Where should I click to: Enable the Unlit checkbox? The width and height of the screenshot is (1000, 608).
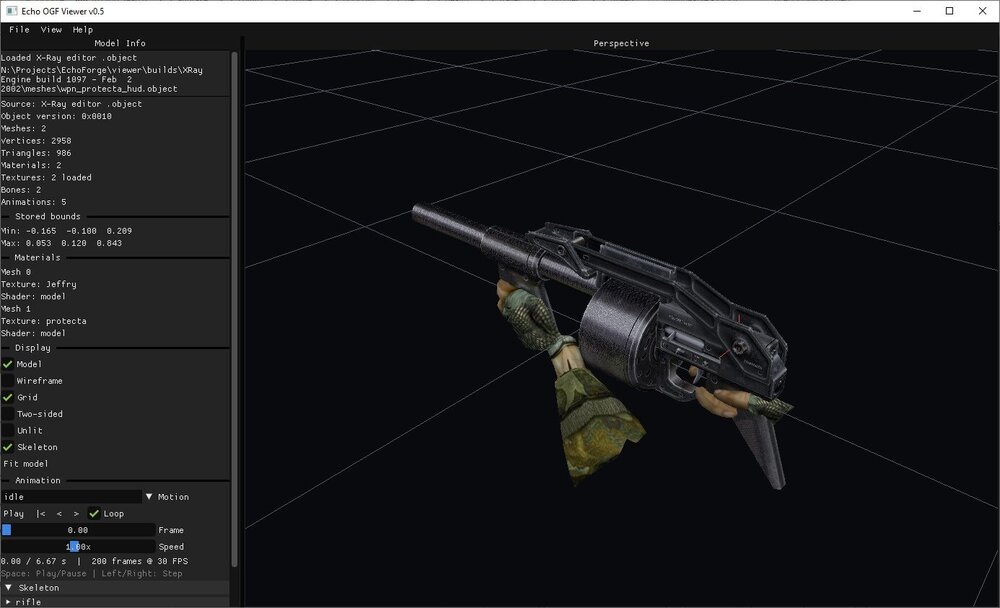8,431
